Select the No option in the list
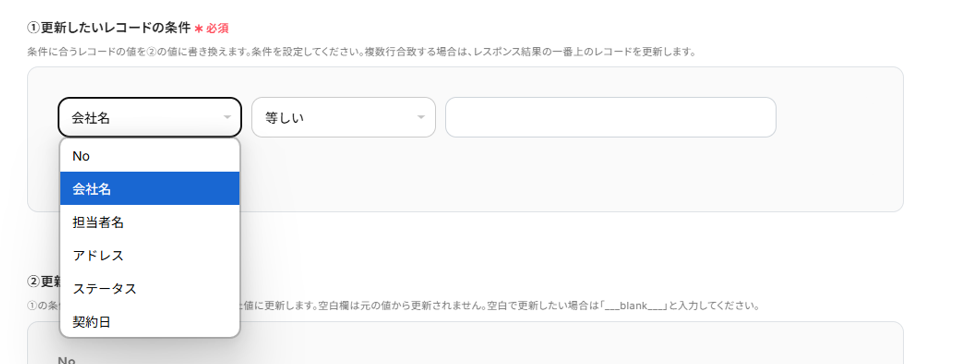 [149, 156]
